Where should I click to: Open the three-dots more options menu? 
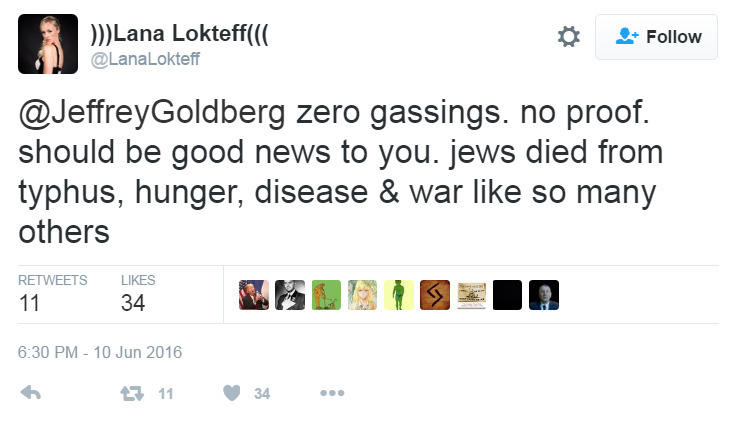click(331, 394)
